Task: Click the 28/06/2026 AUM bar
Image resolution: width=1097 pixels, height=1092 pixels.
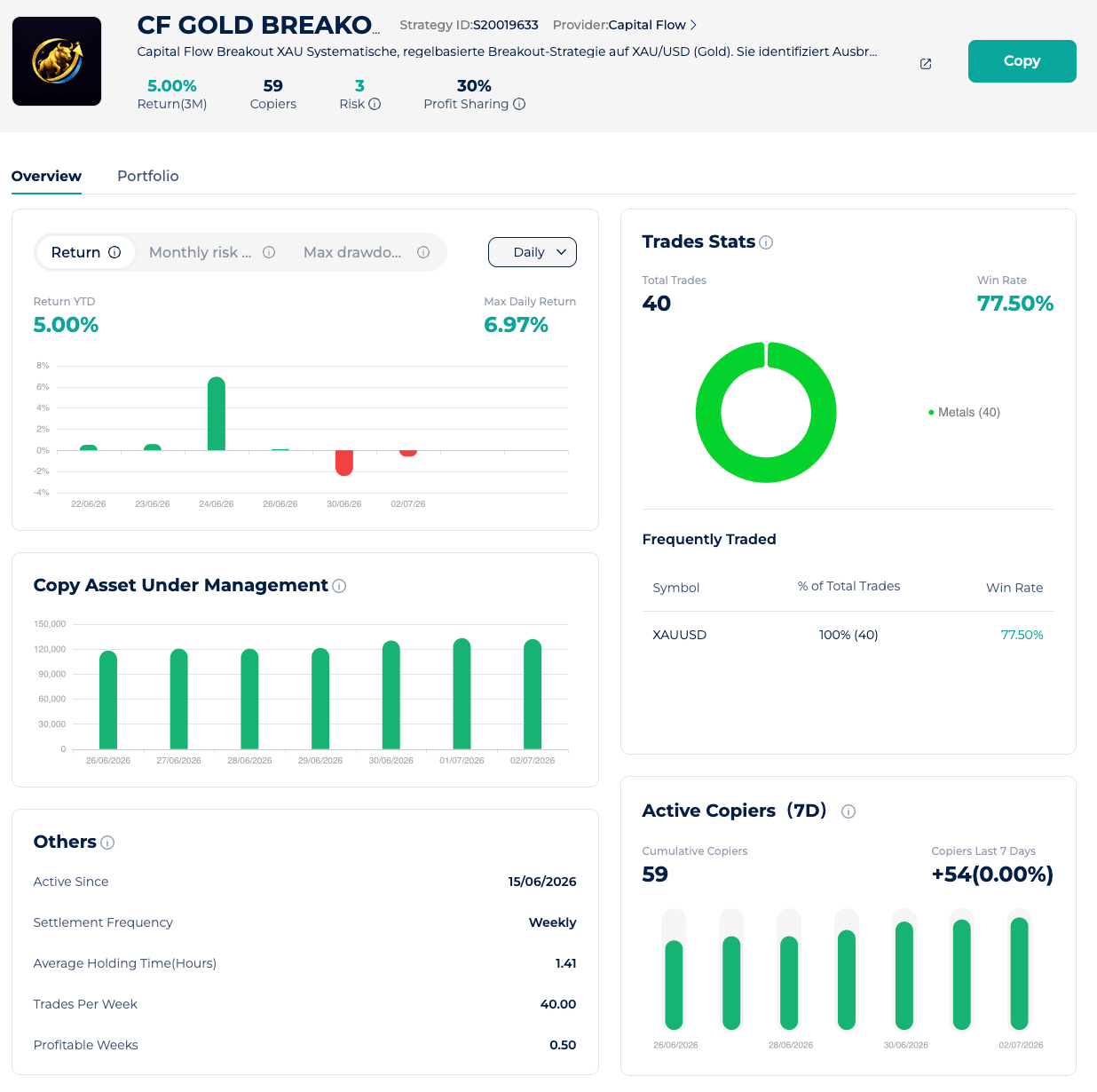Action: coord(249,700)
